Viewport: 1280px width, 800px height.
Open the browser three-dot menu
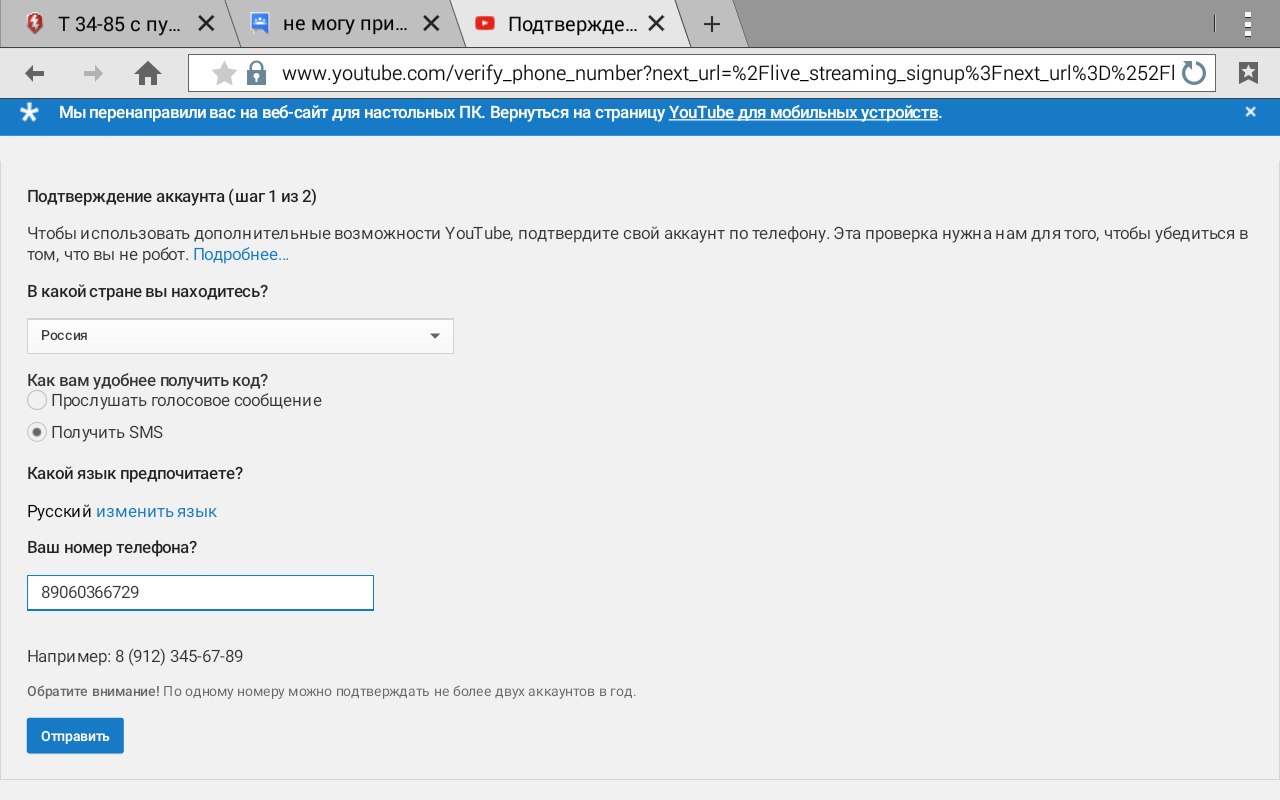click(x=1248, y=24)
